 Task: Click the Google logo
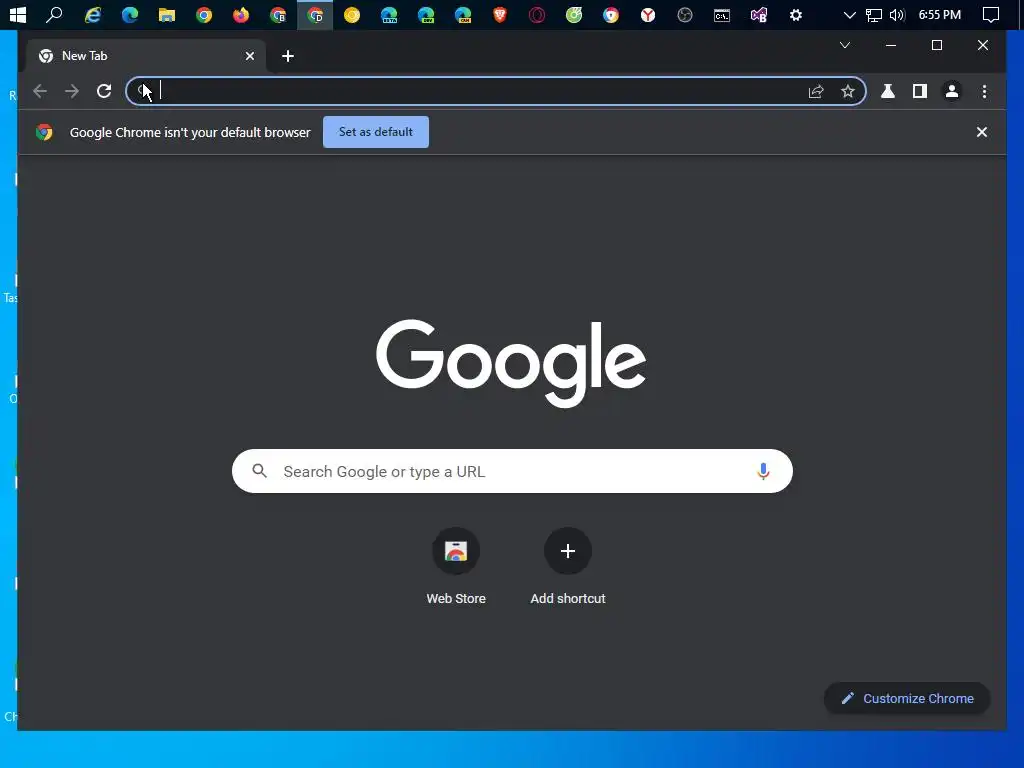click(x=511, y=362)
